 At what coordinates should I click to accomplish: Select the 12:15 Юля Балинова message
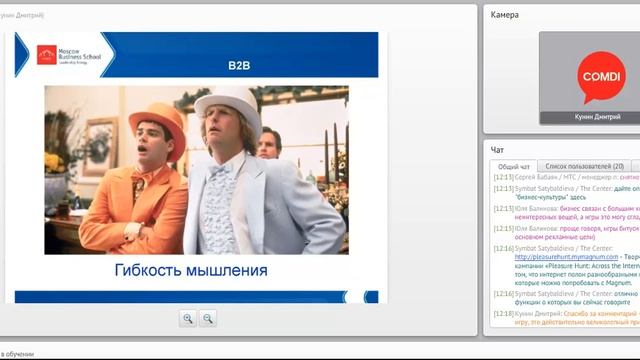pos(567,233)
